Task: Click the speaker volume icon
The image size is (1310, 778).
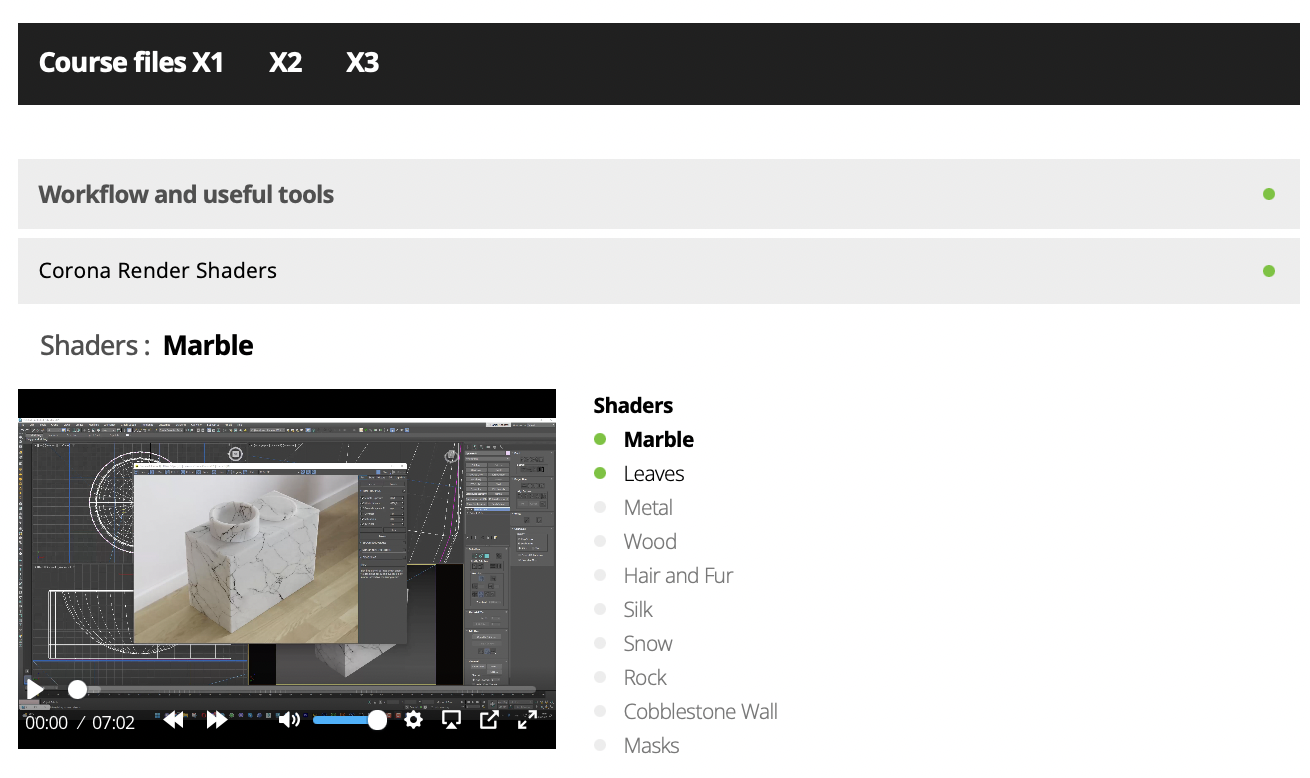Action: click(x=290, y=719)
